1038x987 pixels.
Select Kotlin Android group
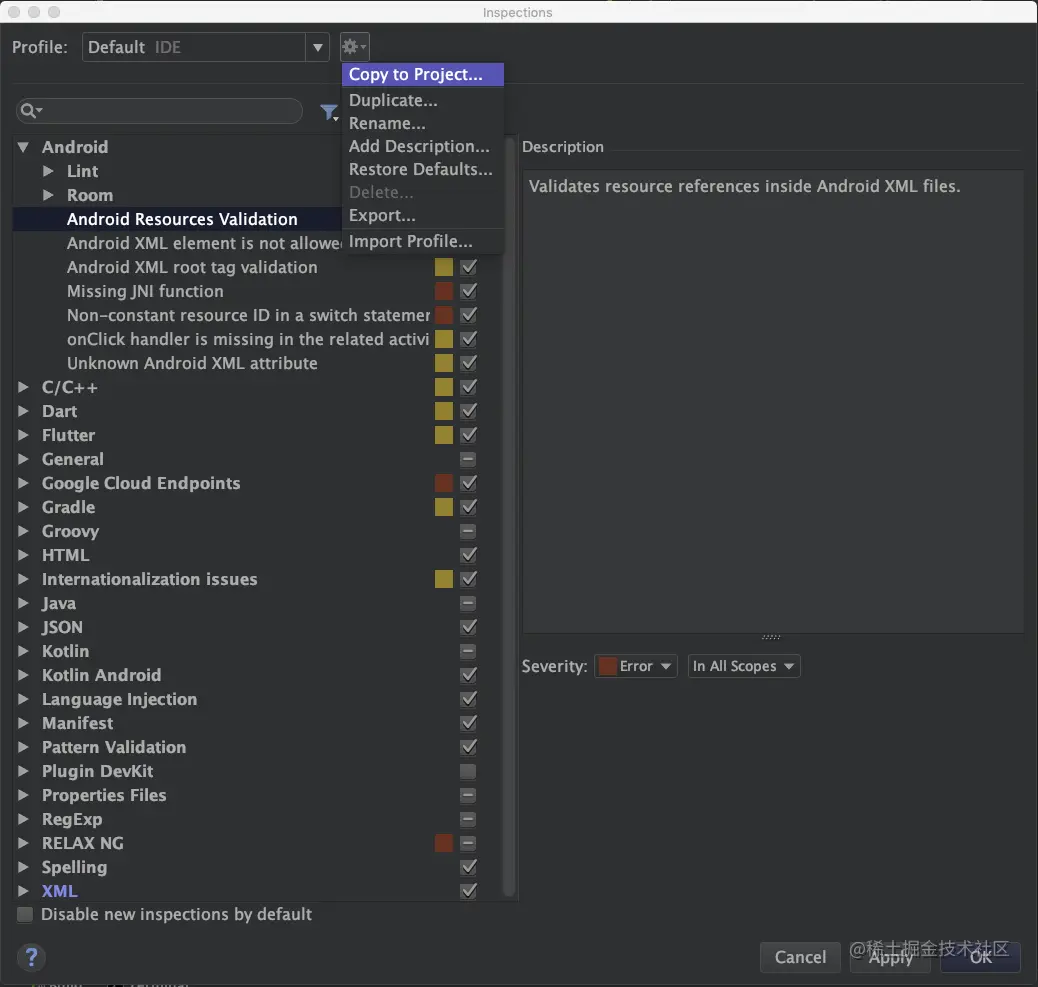tap(101, 675)
